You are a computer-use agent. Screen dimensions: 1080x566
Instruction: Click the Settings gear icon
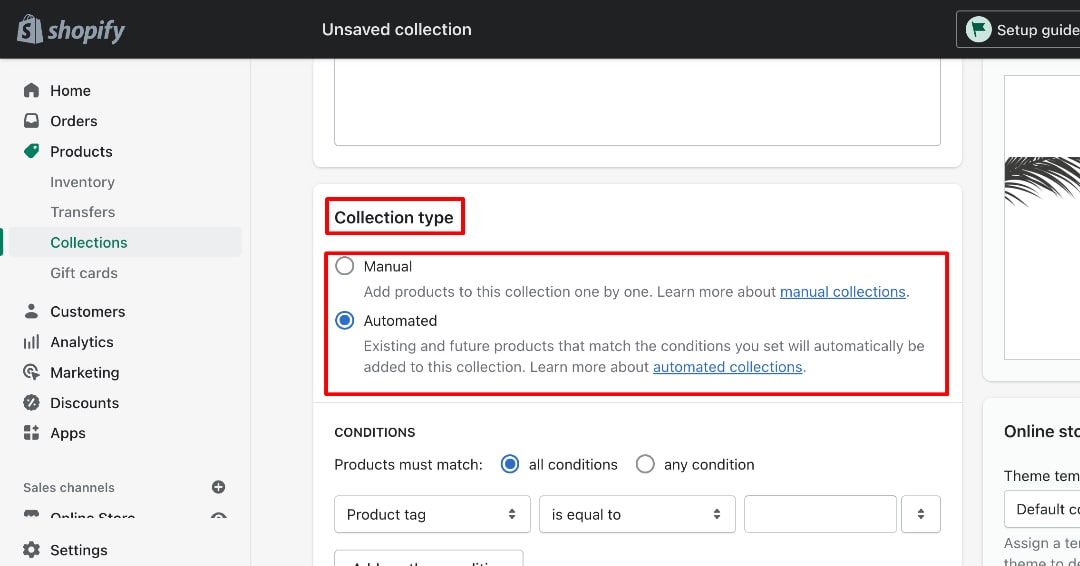click(x=31, y=549)
